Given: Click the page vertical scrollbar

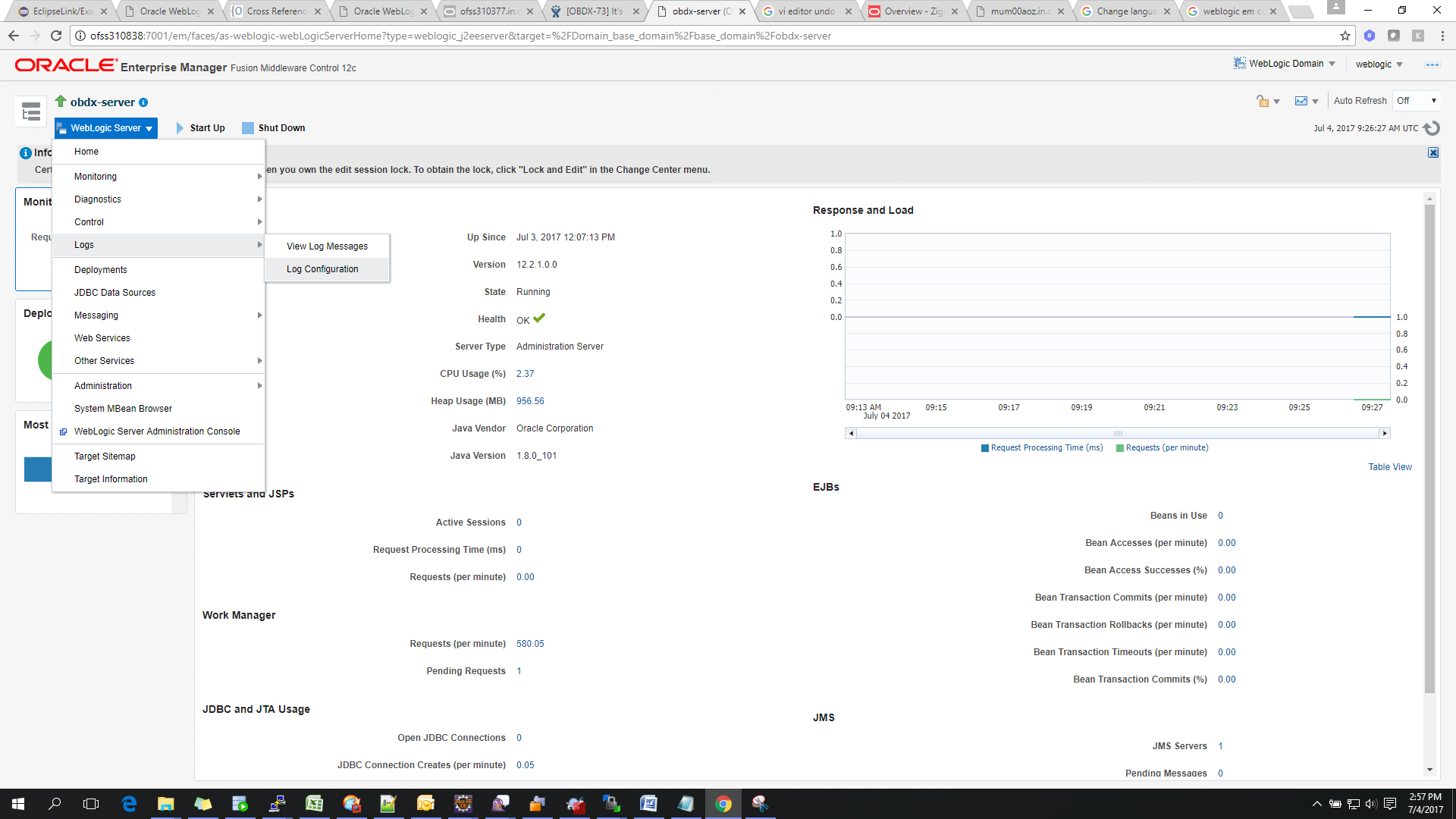Looking at the screenshot, I should tap(1429, 449).
